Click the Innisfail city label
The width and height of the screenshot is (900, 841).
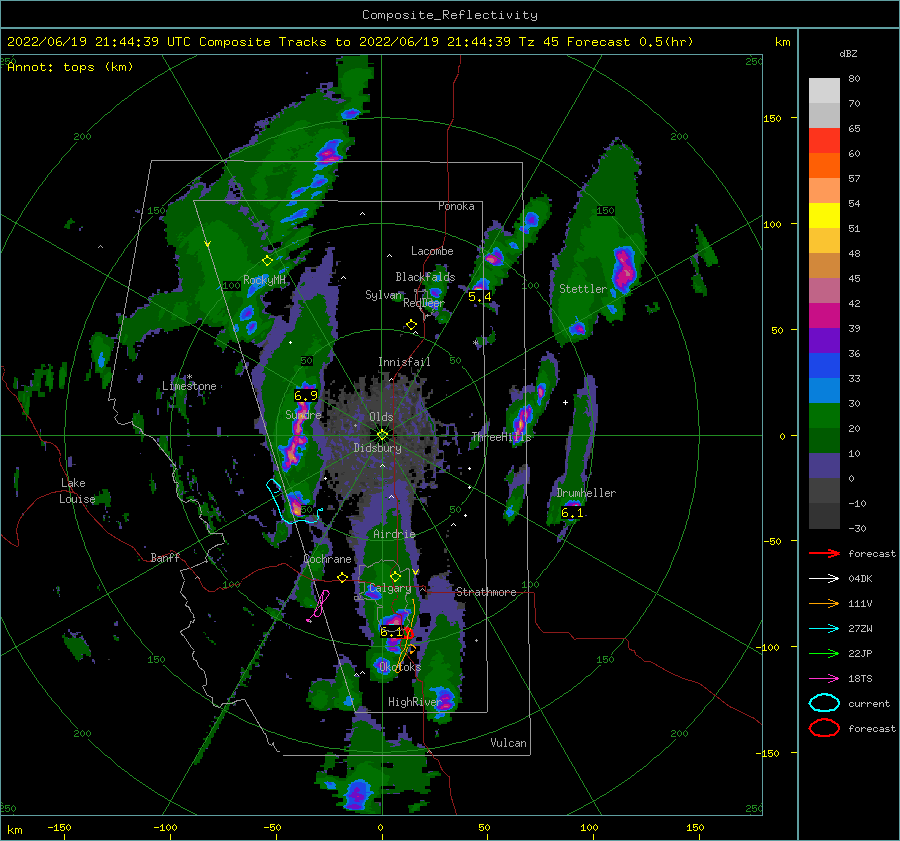[x=404, y=362]
